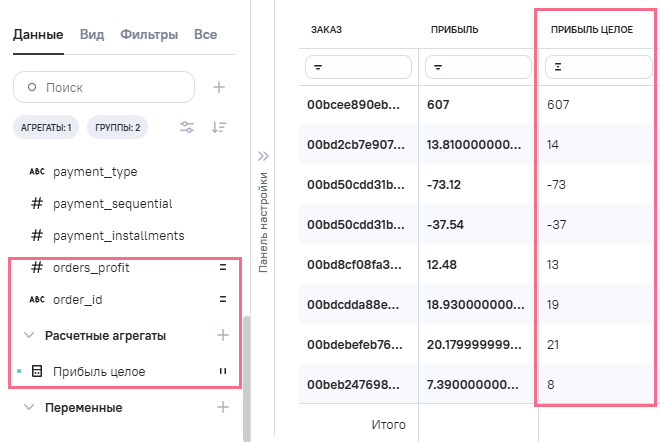Click the Агрегаты: 1 chip
Screen dimensions: 660x442
45,127
